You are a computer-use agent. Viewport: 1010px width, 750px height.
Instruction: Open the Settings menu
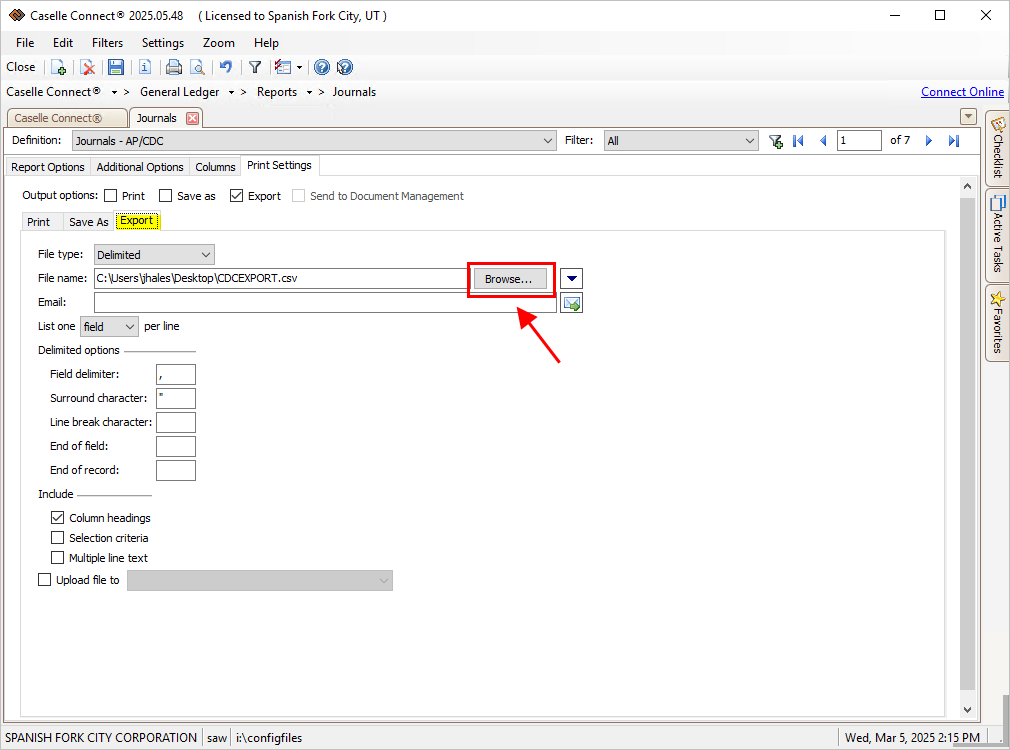tap(162, 43)
